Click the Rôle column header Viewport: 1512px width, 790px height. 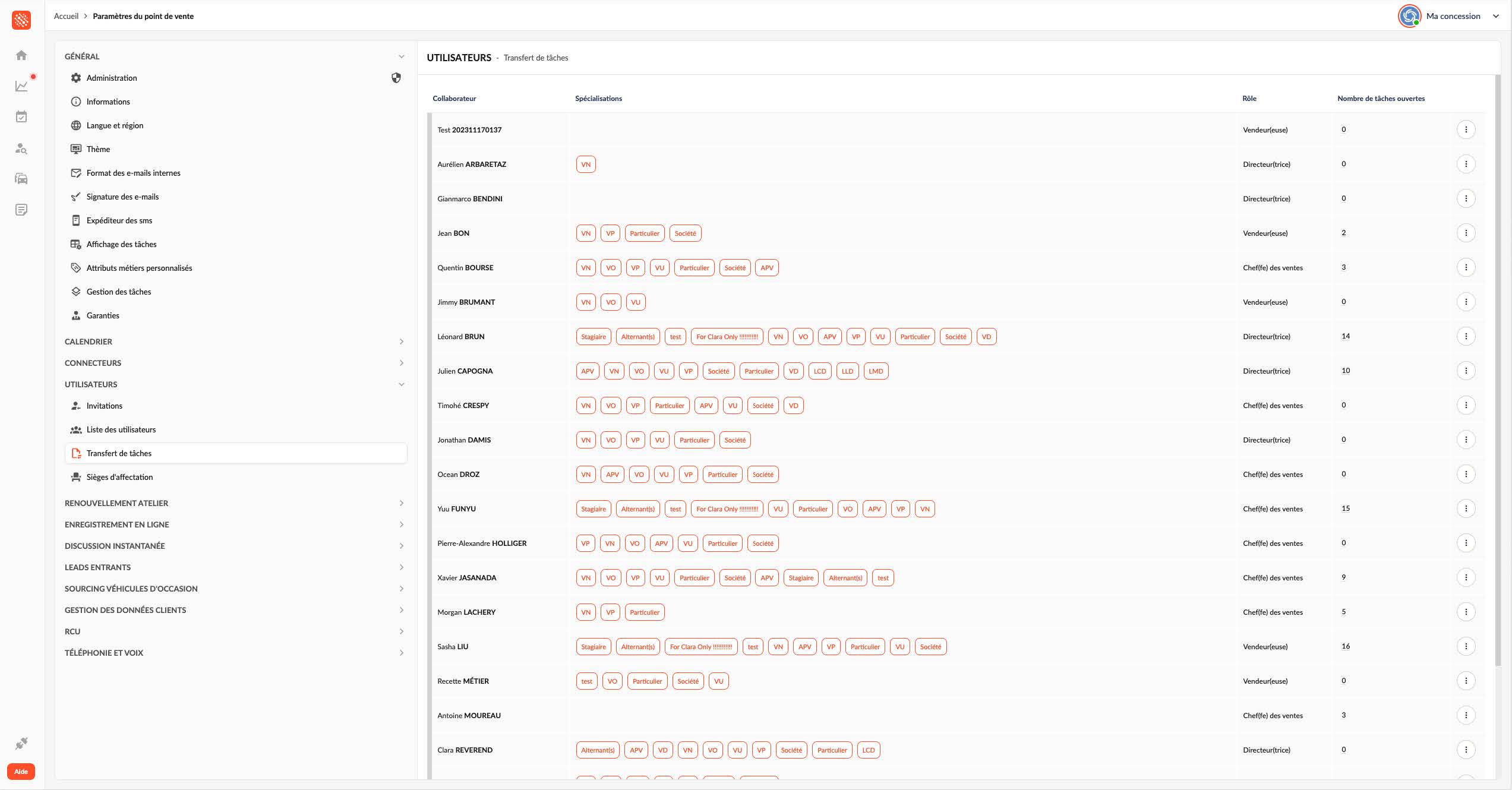point(1249,99)
